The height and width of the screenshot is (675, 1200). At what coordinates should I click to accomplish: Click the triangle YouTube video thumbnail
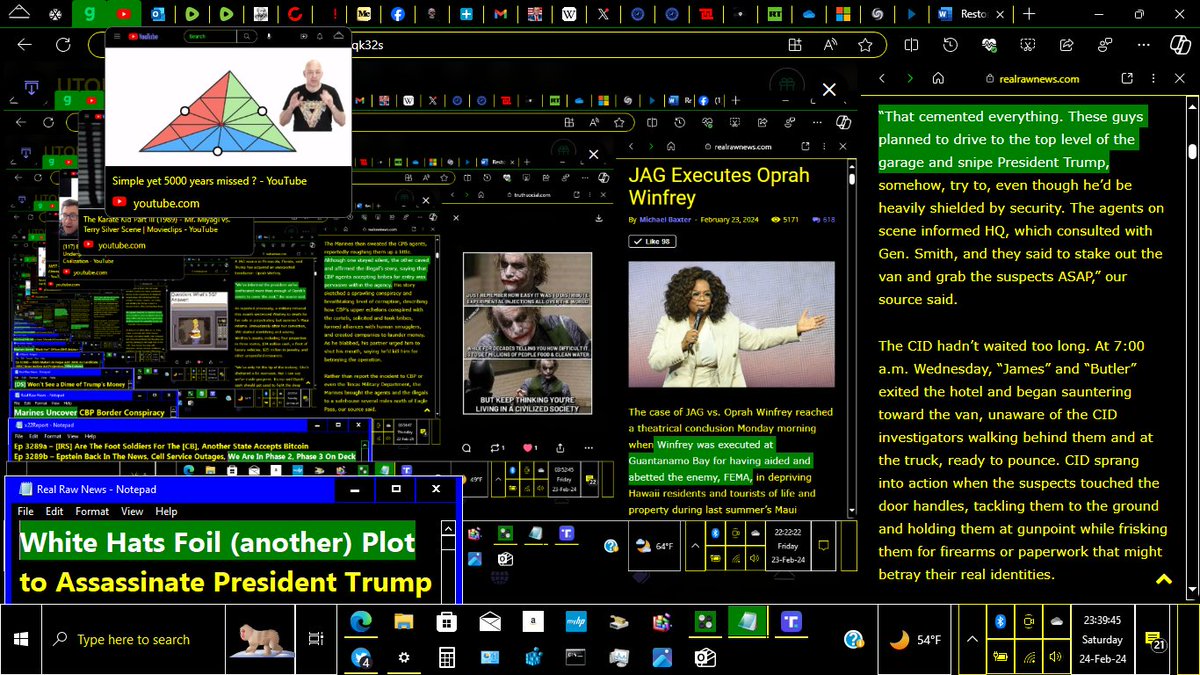pyautogui.click(x=228, y=106)
